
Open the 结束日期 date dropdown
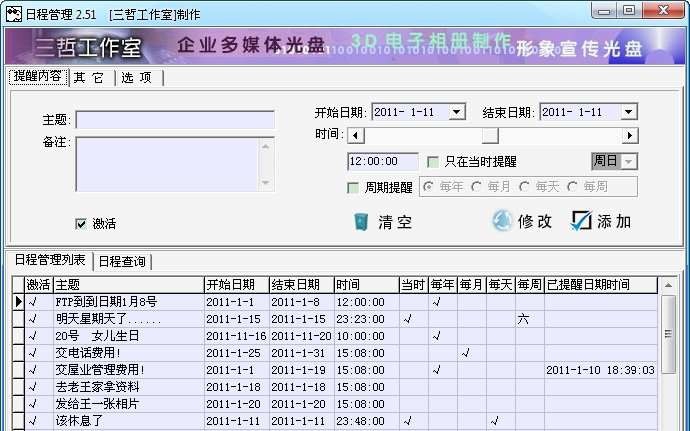click(629, 112)
